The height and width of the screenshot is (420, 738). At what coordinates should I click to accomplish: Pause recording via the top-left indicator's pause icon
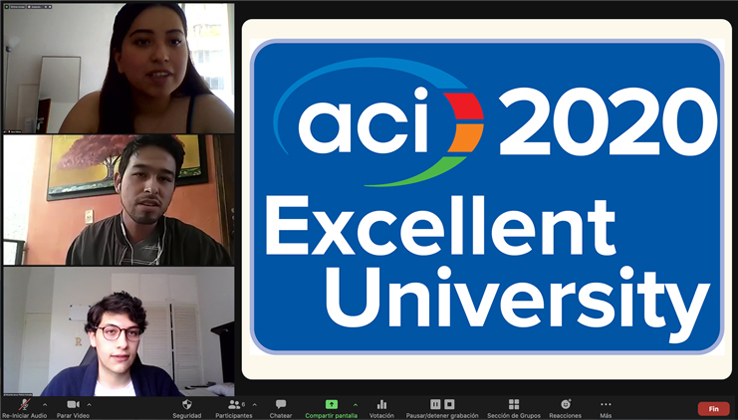tap(46, 7)
